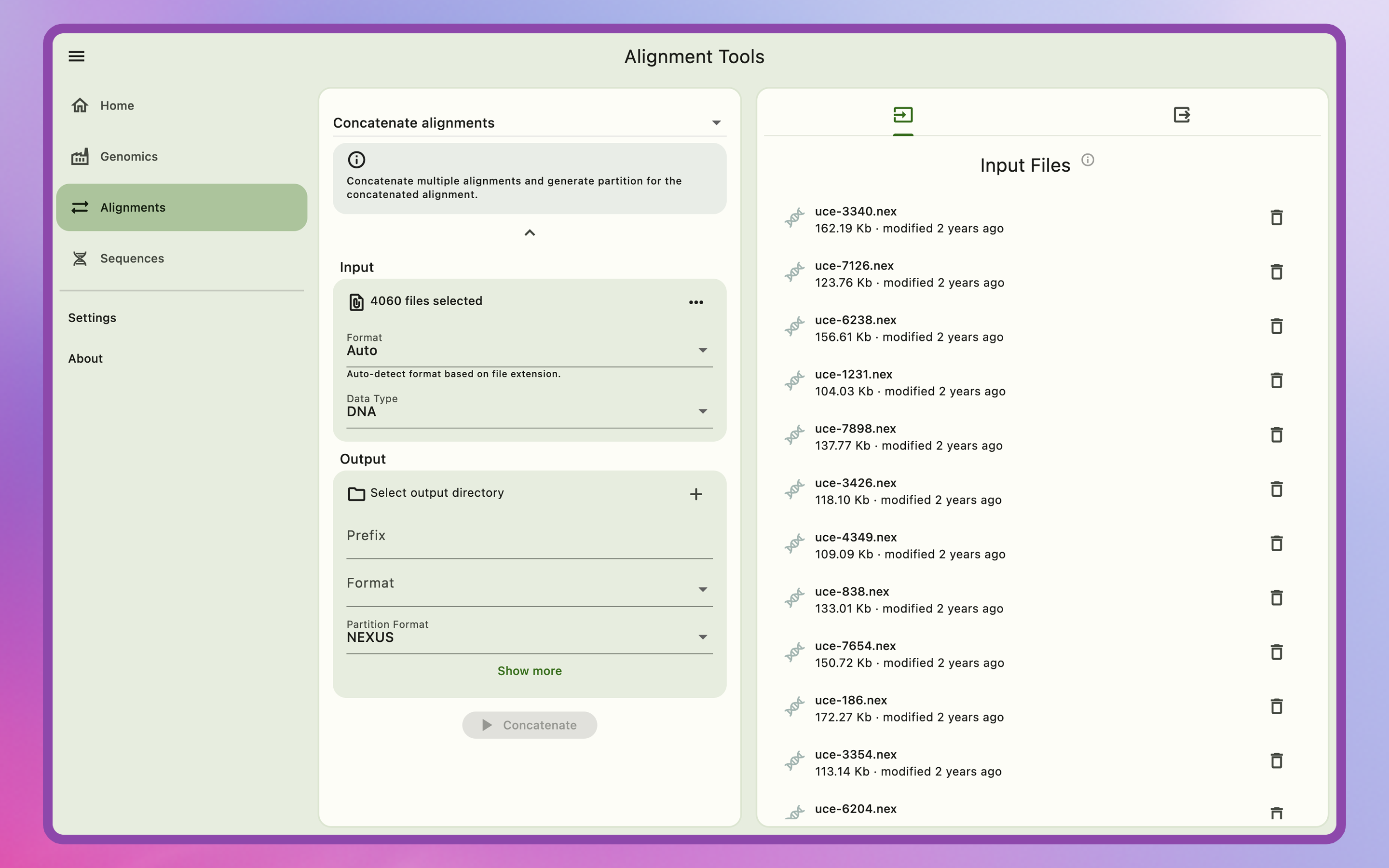Select the Home sidebar icon

pos(81,105)
